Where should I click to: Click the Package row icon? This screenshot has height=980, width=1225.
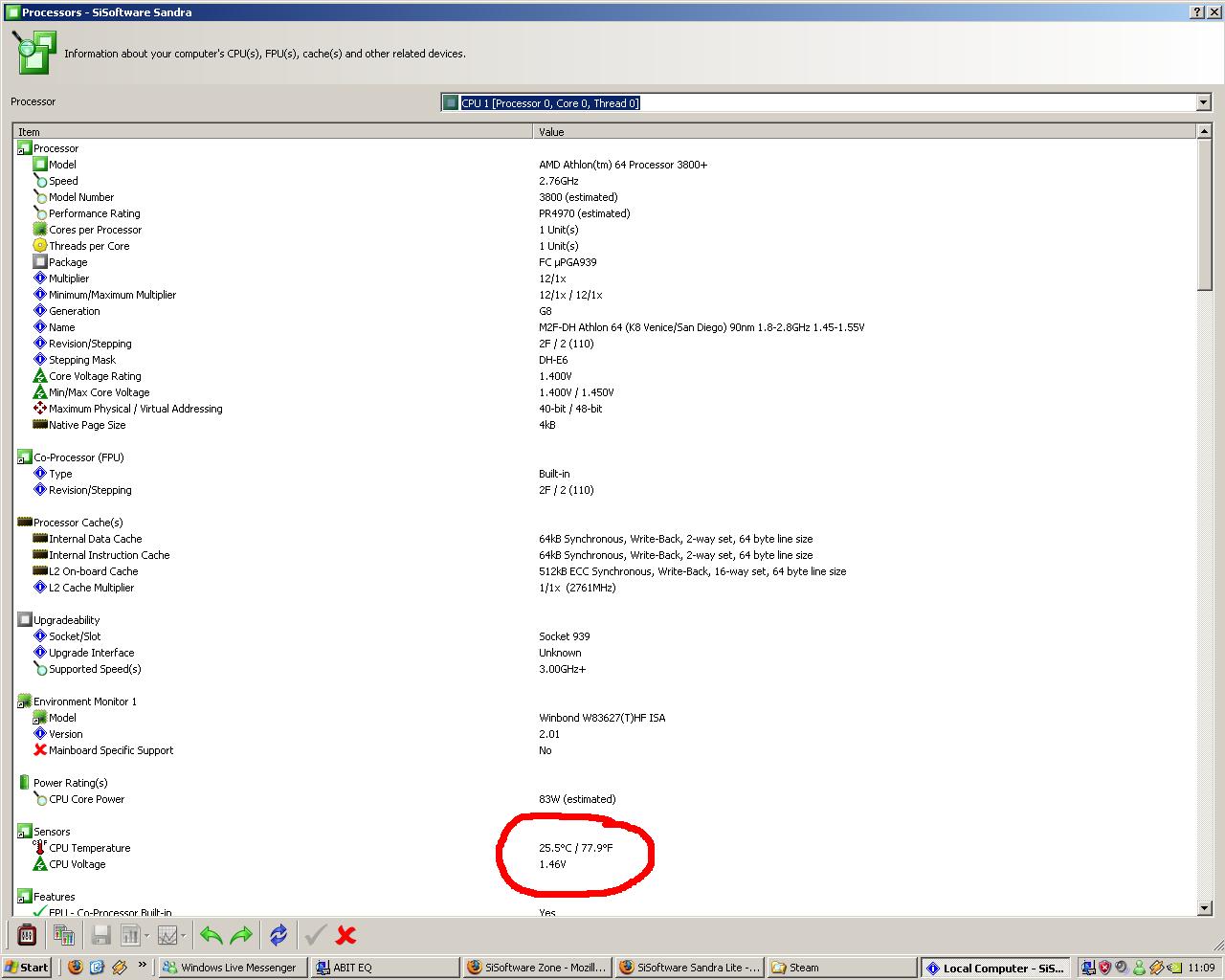(x=40, y=262)
